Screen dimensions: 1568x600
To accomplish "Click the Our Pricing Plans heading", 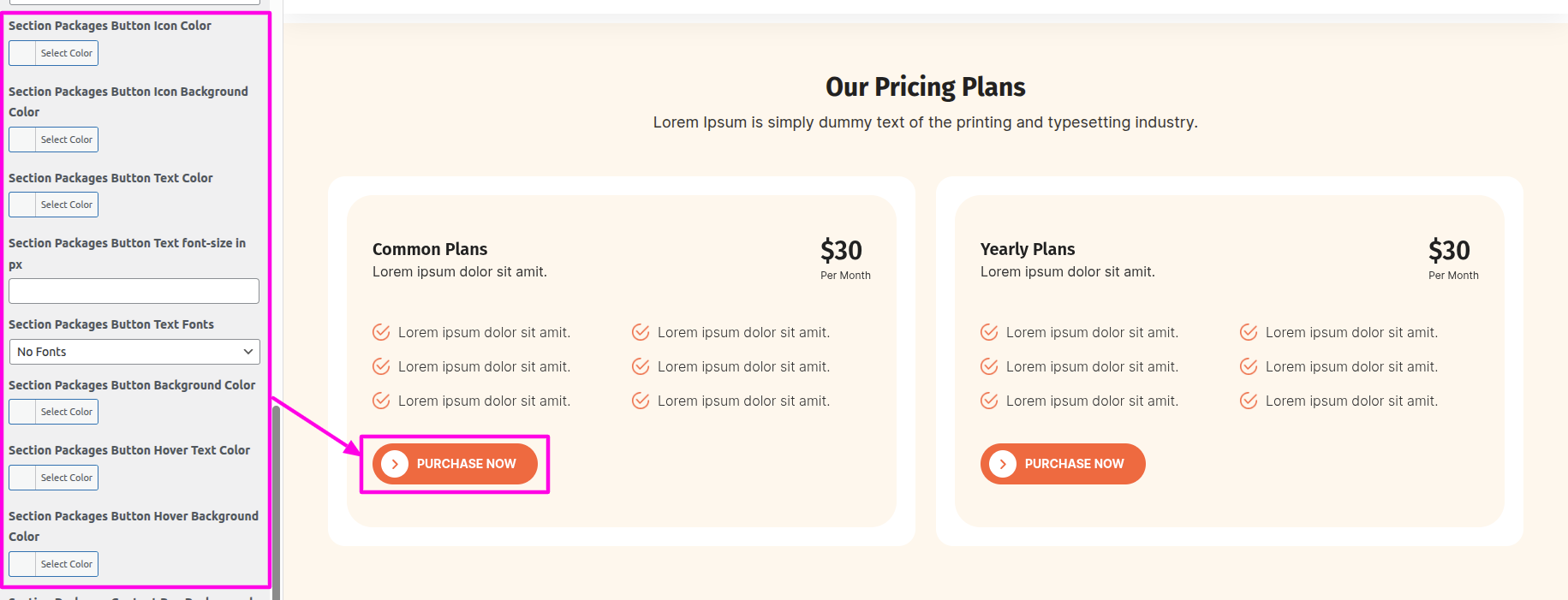I will tap(925, 87).
